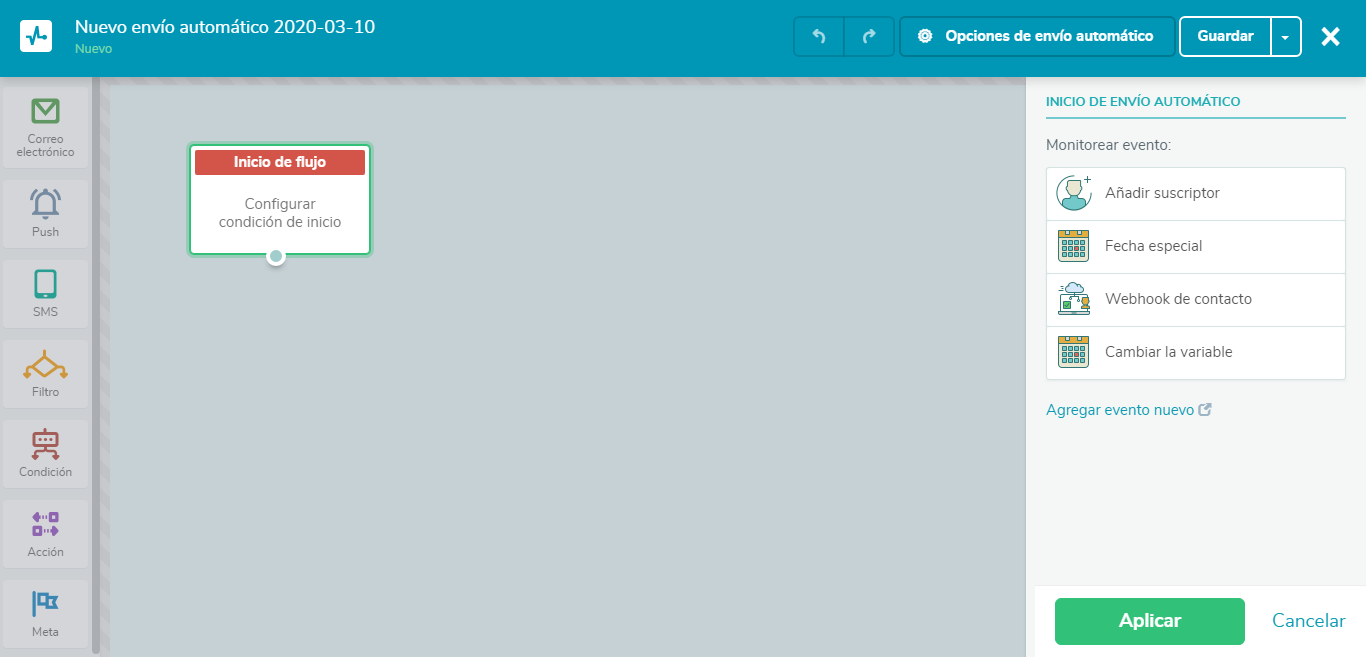Image resolution: width=1366 pixels, height=657 pixels.
Task: Choose the Filtro block in sidebar
Action: coord(45,374)
